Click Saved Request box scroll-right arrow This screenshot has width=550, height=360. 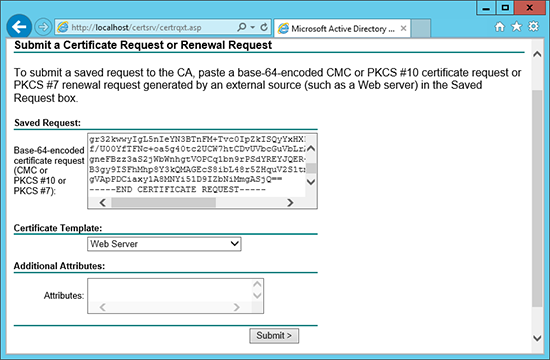click(x=290, y=202)
